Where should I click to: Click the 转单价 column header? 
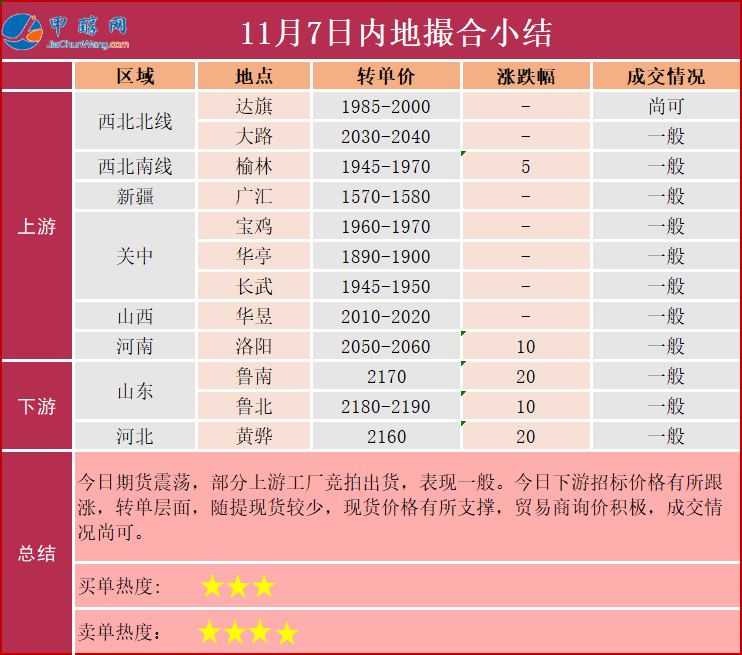tap(386, 77)
